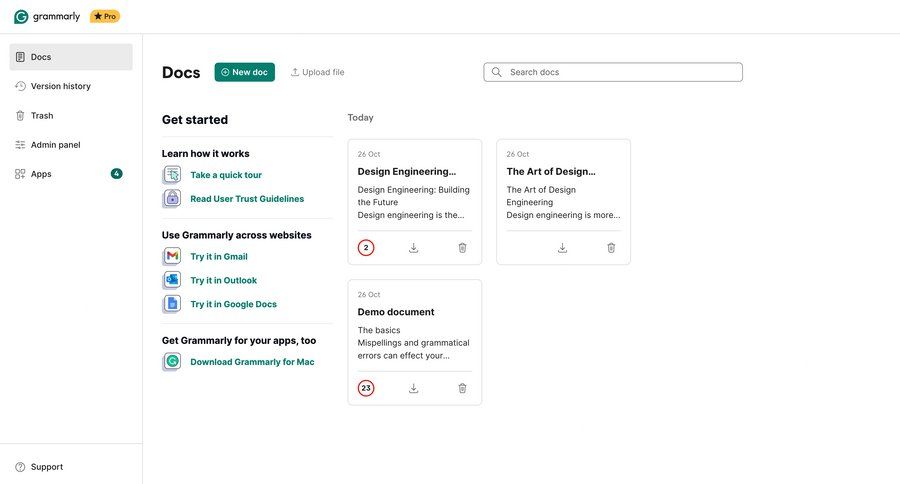Click the 23 issues badge on Demo document
Image resolution: width=900 pixels, height=484 pixels.
coord(366,388)
